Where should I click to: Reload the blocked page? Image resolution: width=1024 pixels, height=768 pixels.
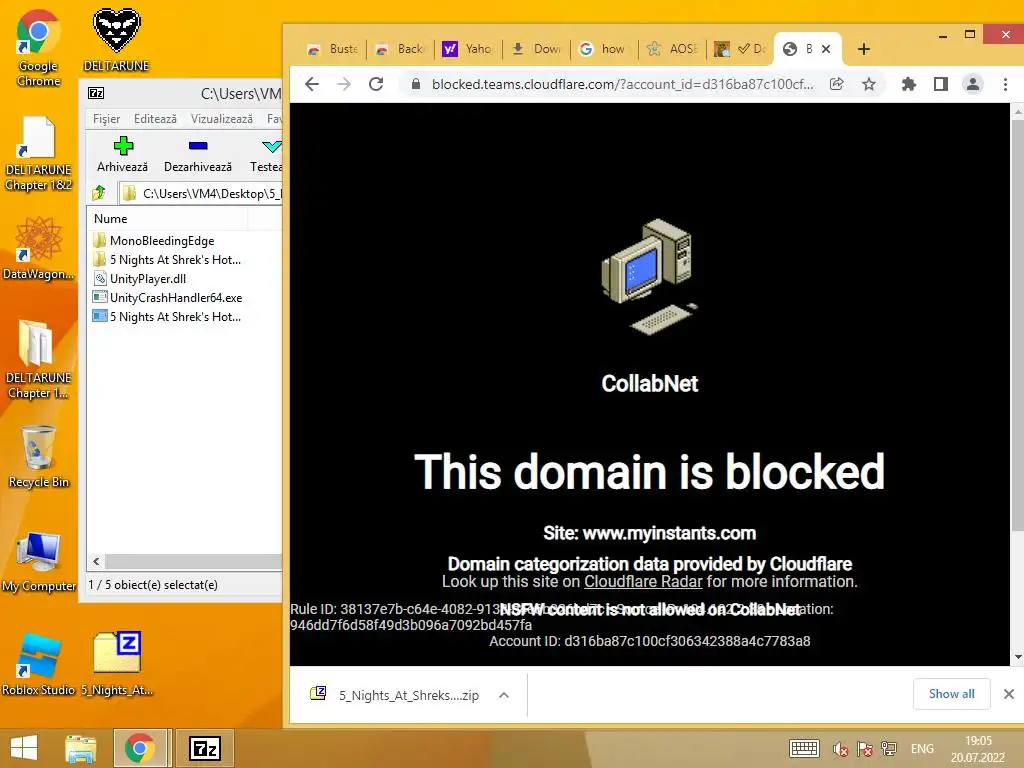coord(376,84)
